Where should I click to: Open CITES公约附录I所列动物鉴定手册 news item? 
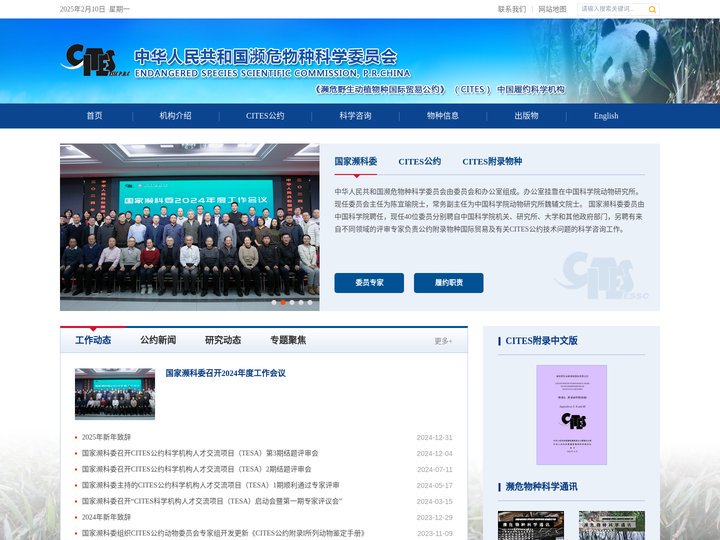[x=223, y=534]
